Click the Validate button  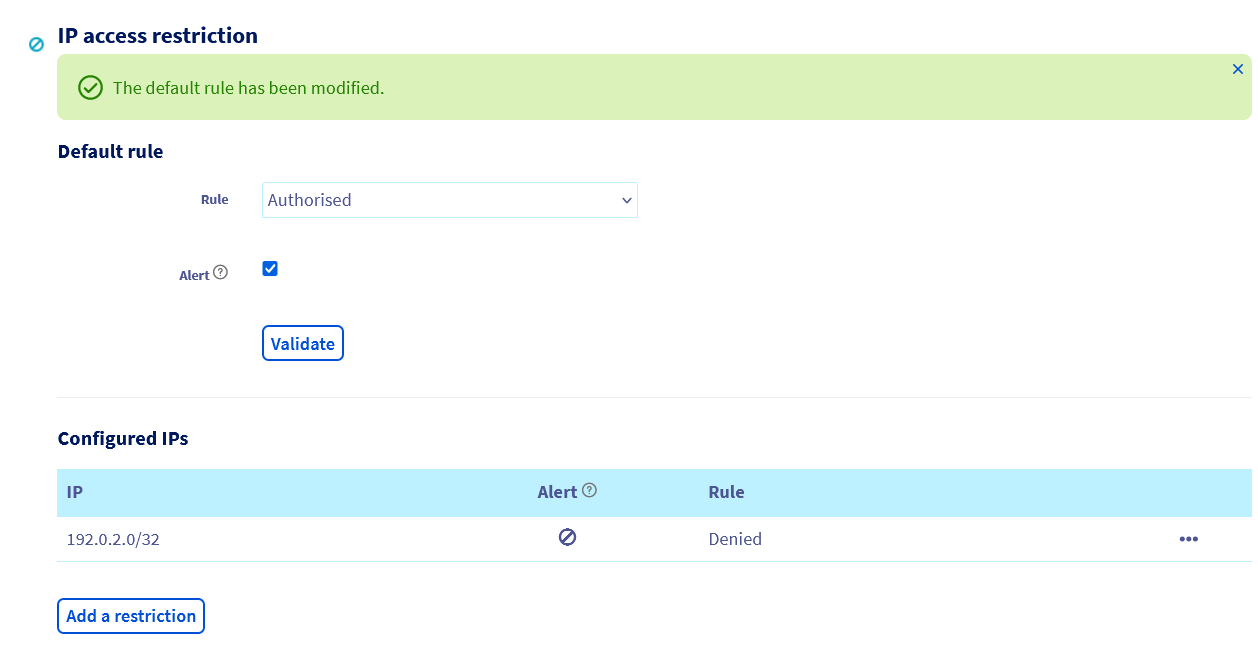302,343
